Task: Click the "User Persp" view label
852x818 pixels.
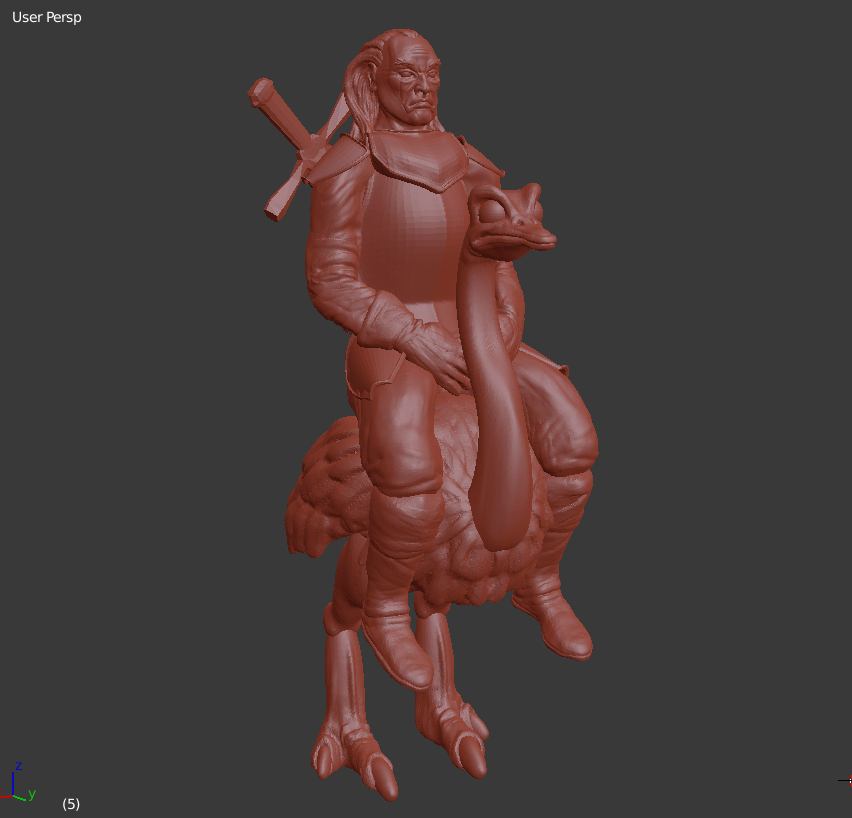Action: tap(47, 17)
